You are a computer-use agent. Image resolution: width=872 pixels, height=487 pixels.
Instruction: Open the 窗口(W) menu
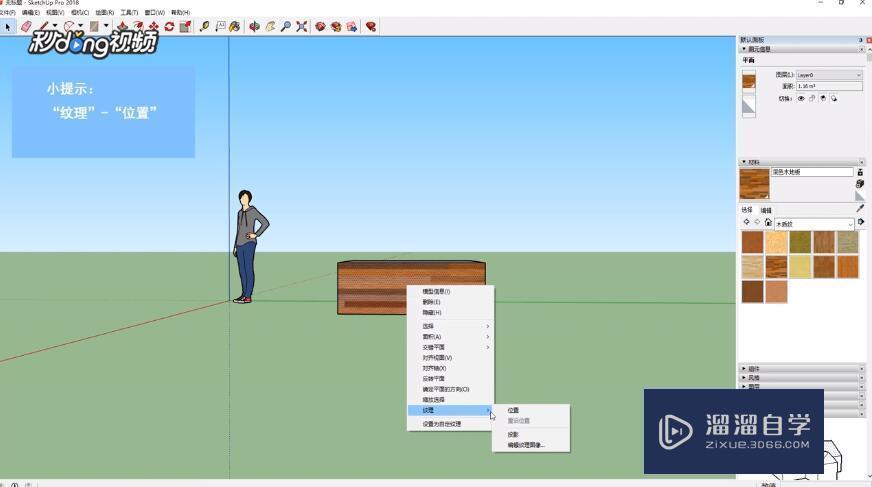click(155, 13)
